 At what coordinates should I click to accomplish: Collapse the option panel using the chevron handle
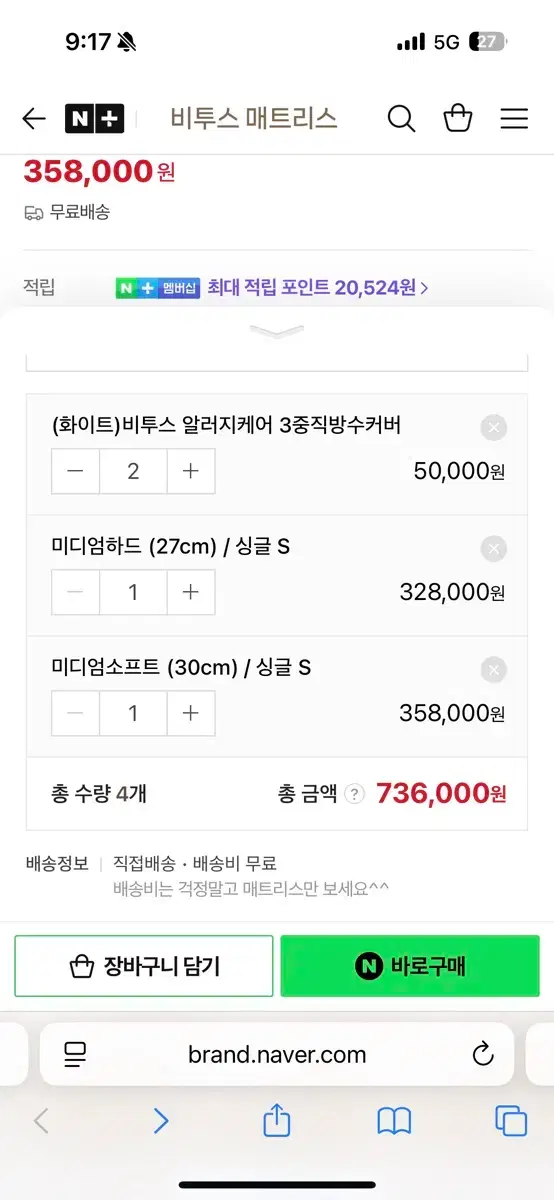(277, 332)
